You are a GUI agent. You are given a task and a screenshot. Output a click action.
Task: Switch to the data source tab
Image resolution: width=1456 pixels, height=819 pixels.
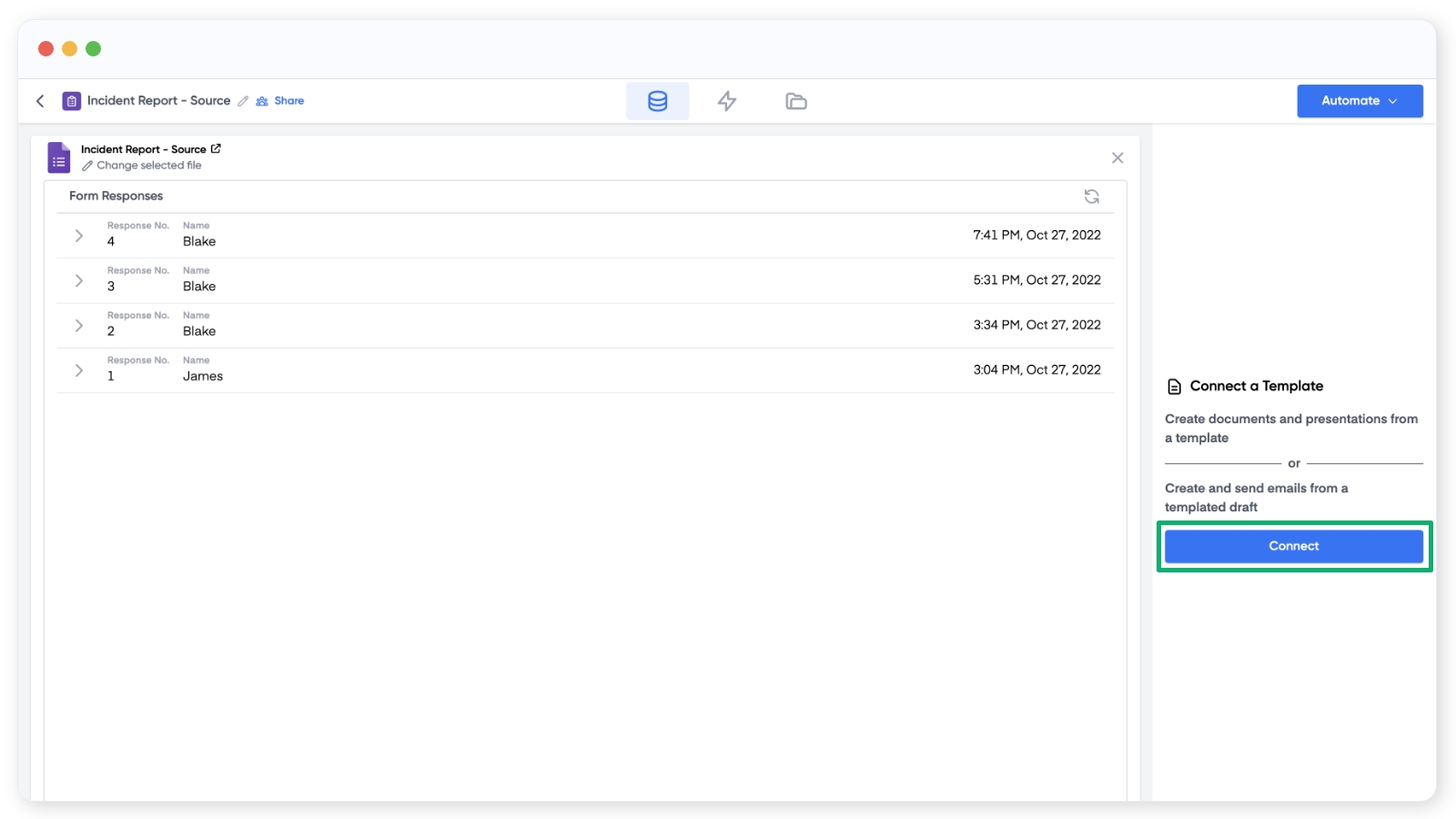click(x=657, y=101)
